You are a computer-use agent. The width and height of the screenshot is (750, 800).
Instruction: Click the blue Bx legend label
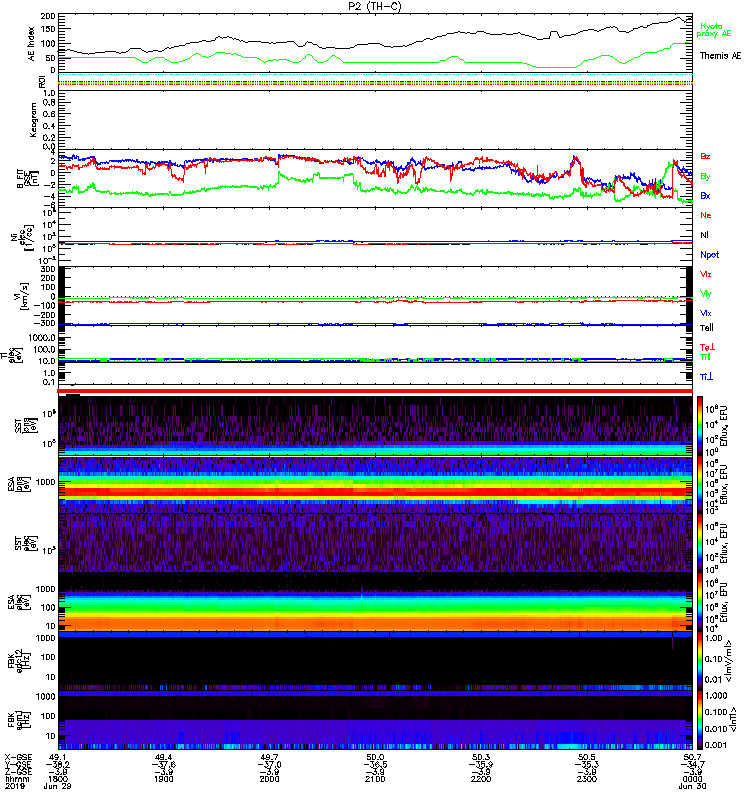[705, 195]
